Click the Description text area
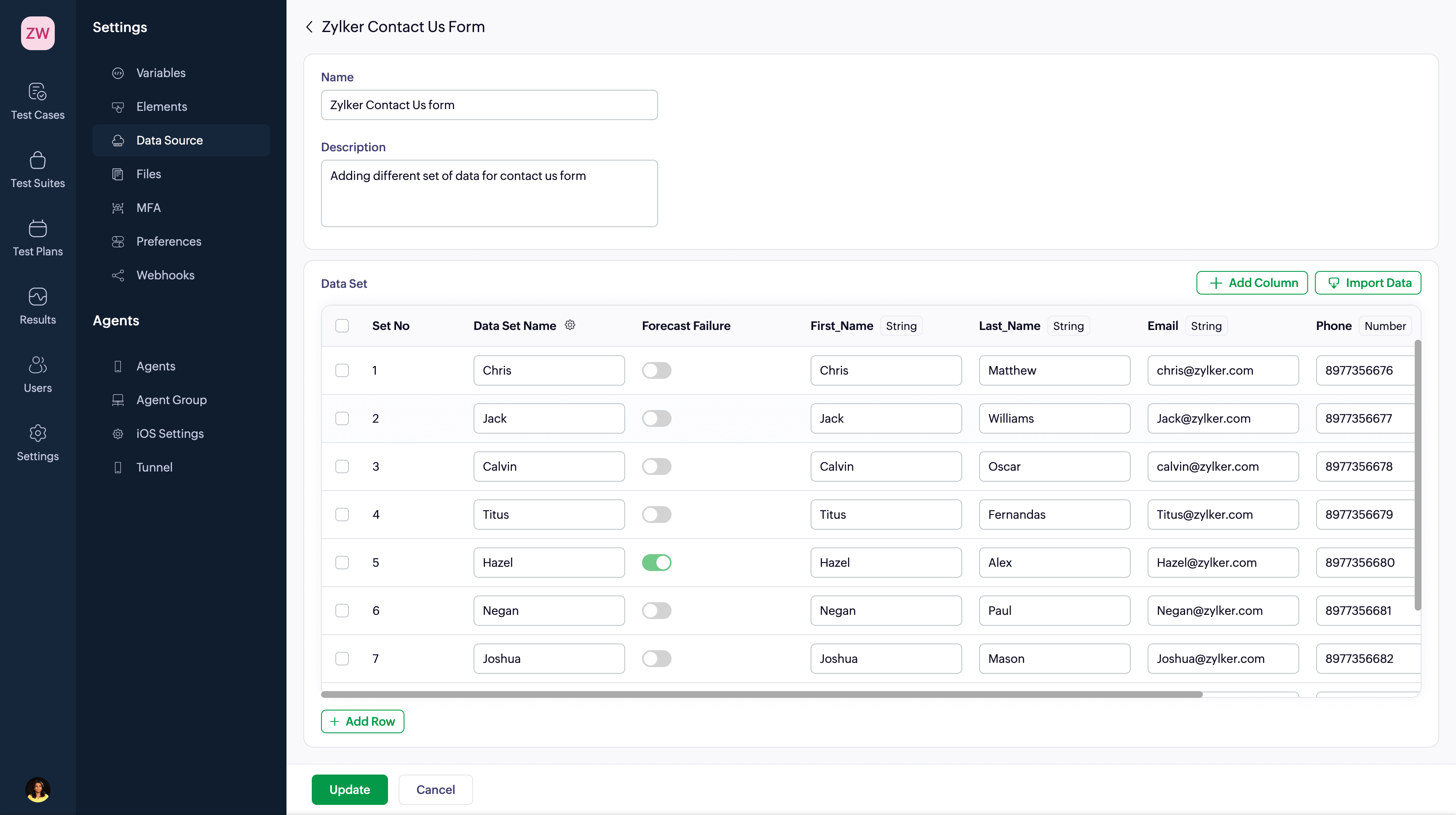 tap(489, 193)
